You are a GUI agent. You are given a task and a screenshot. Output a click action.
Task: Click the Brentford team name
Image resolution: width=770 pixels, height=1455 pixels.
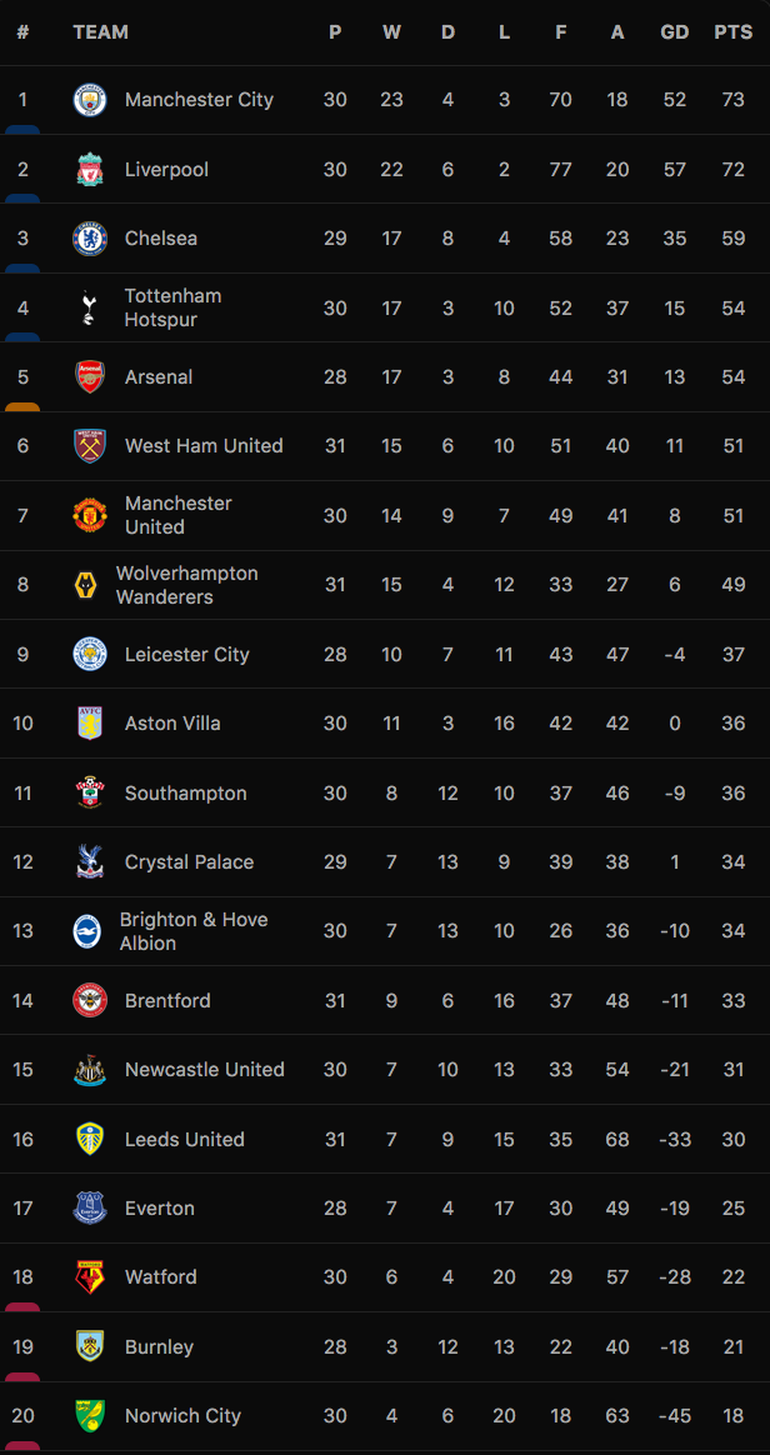point(168,1000)
